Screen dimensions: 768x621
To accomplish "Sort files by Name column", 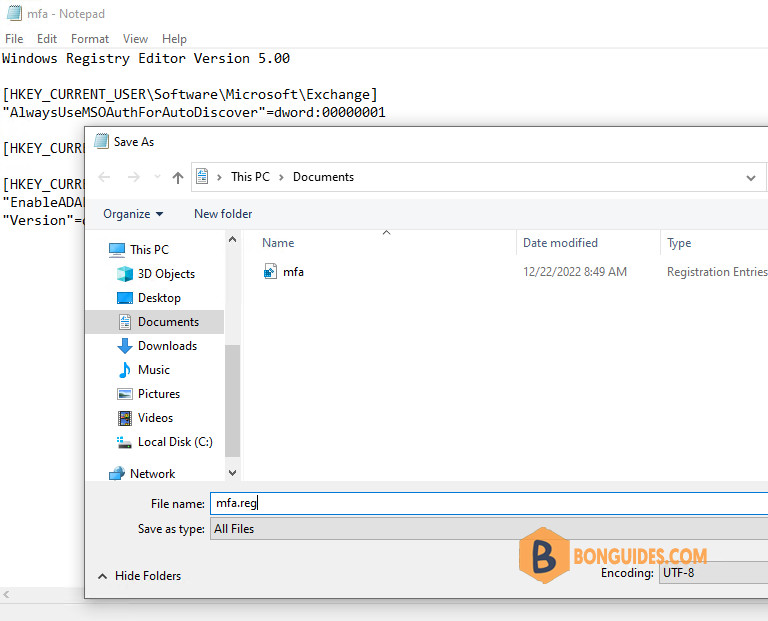I will click(278, 243).
